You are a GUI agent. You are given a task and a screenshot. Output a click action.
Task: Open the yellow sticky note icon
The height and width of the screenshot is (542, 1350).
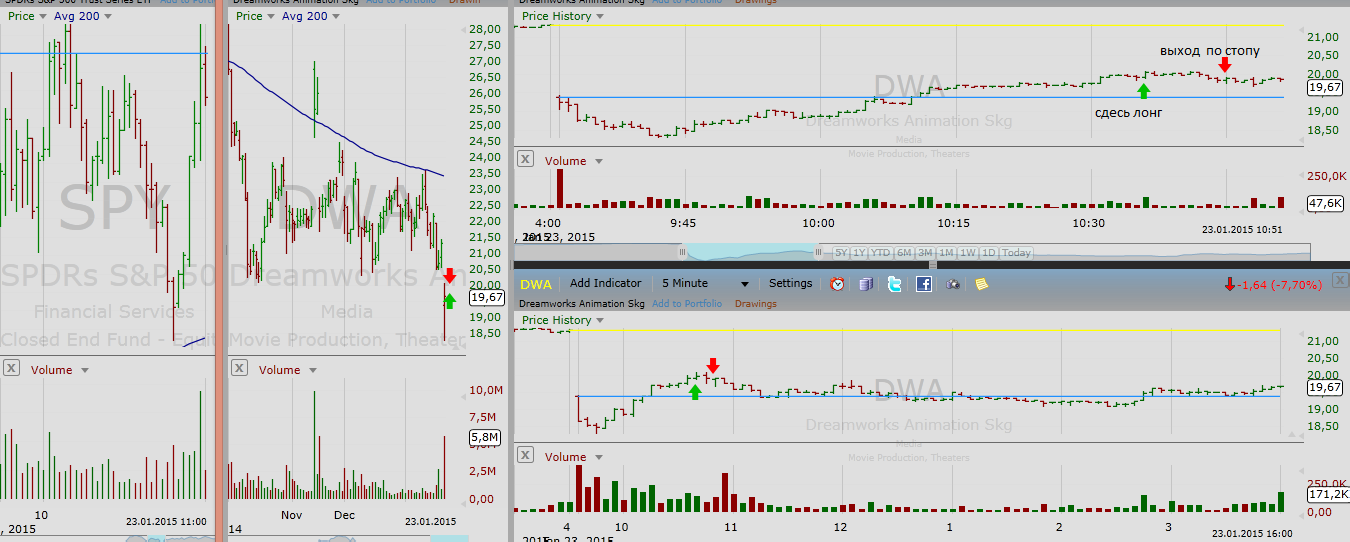pos(982,284)
